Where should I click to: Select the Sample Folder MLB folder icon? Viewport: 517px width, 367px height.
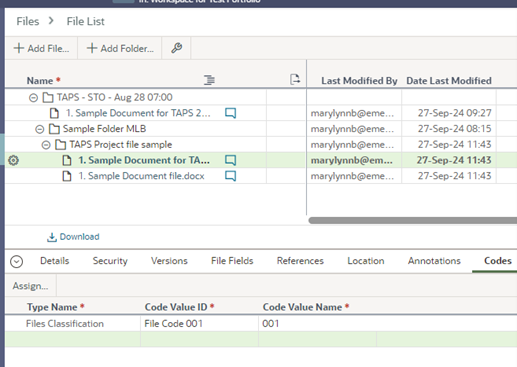(54, 129)
